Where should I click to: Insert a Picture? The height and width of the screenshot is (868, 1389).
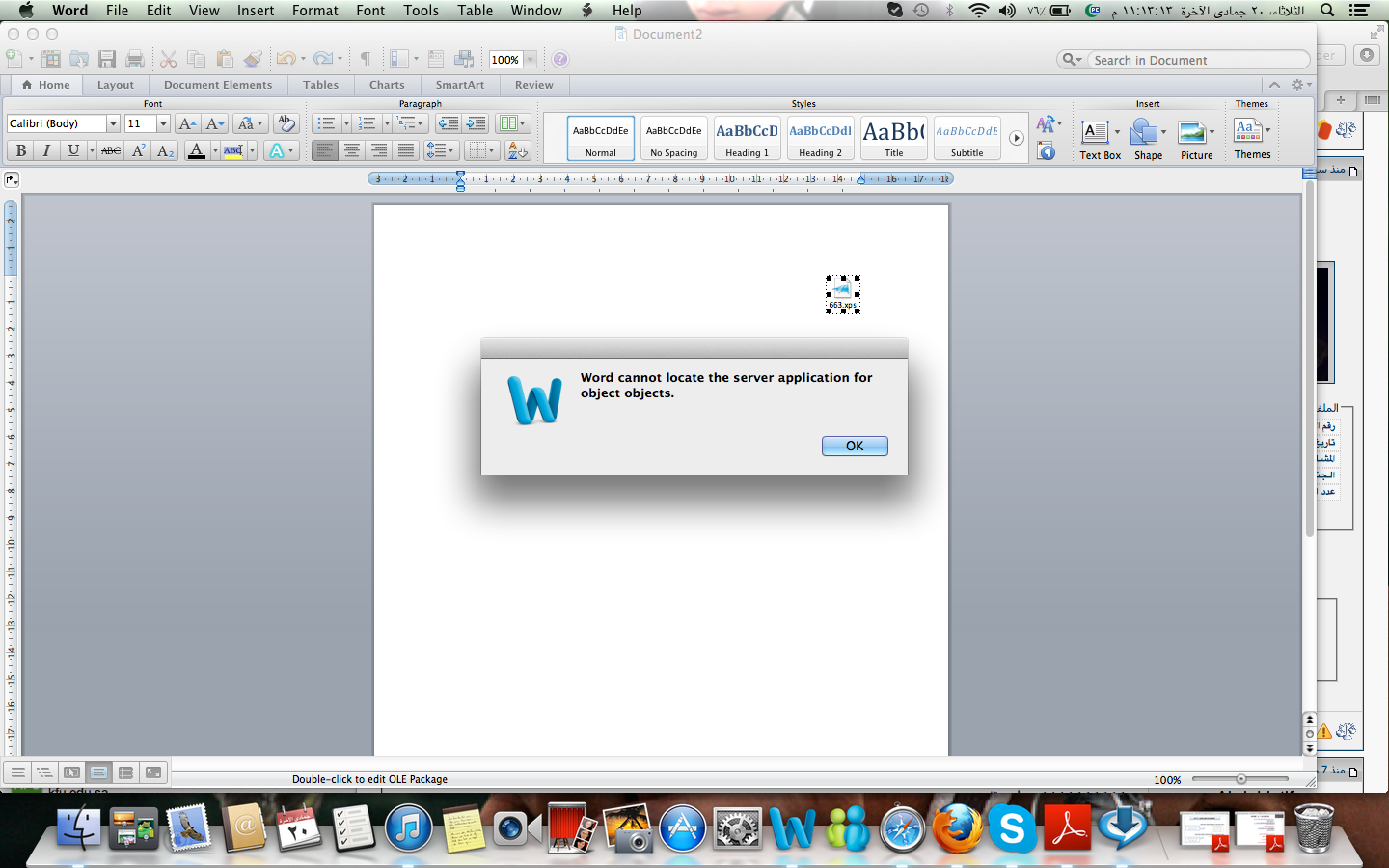[1196, 140]
